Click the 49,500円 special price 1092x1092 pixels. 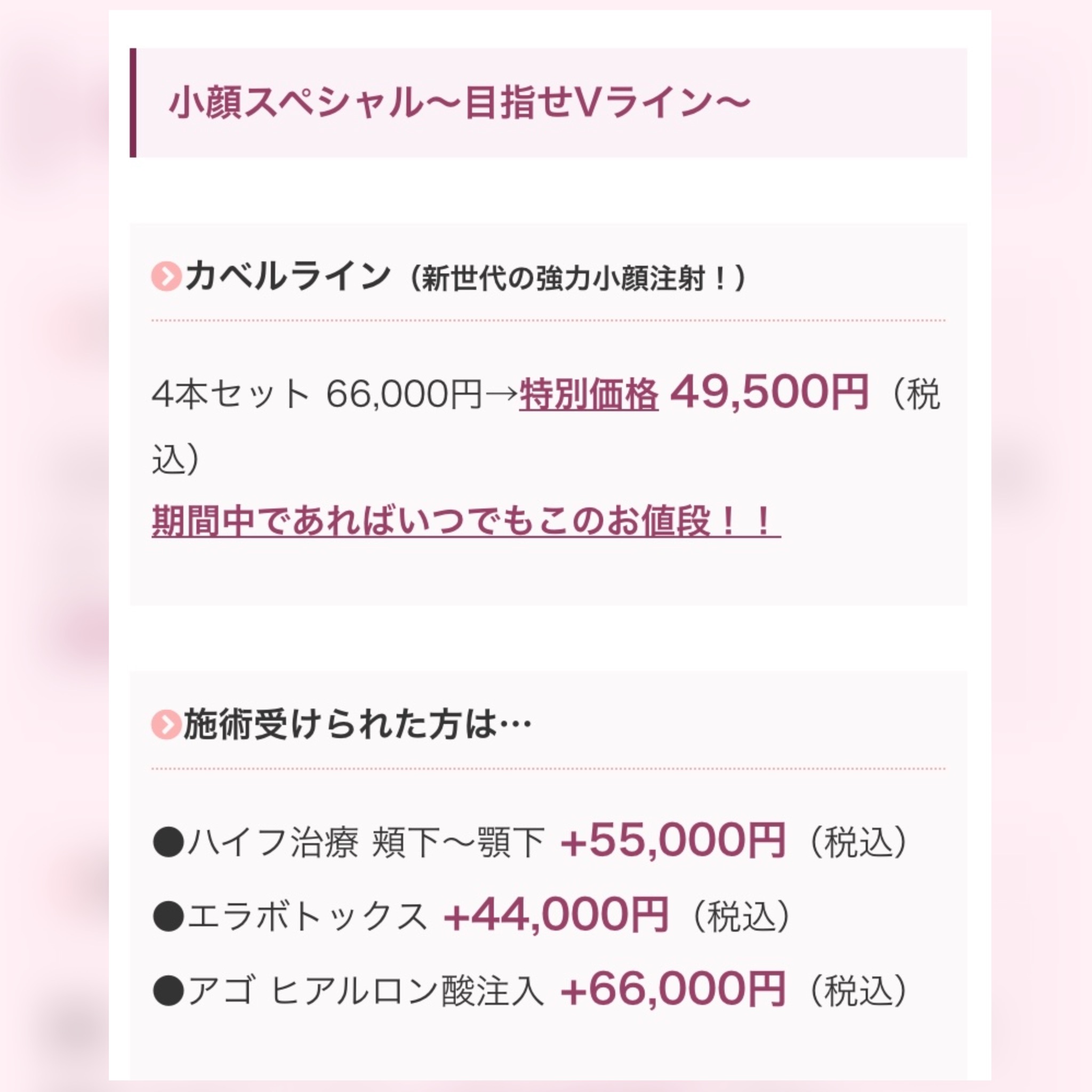coord(769,392)
